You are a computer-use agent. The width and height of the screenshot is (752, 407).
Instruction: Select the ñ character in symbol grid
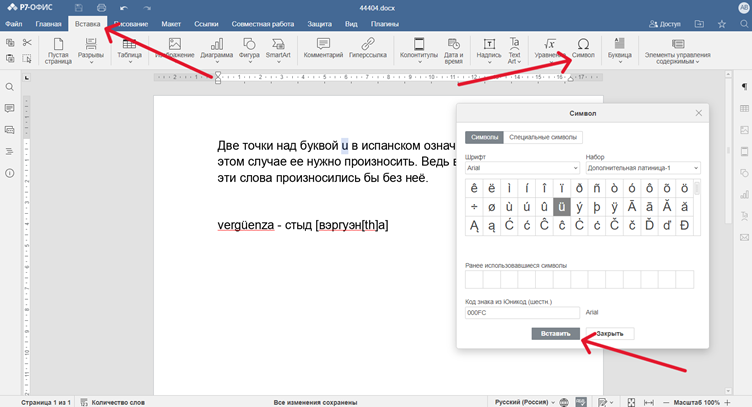tap(599, 187)
